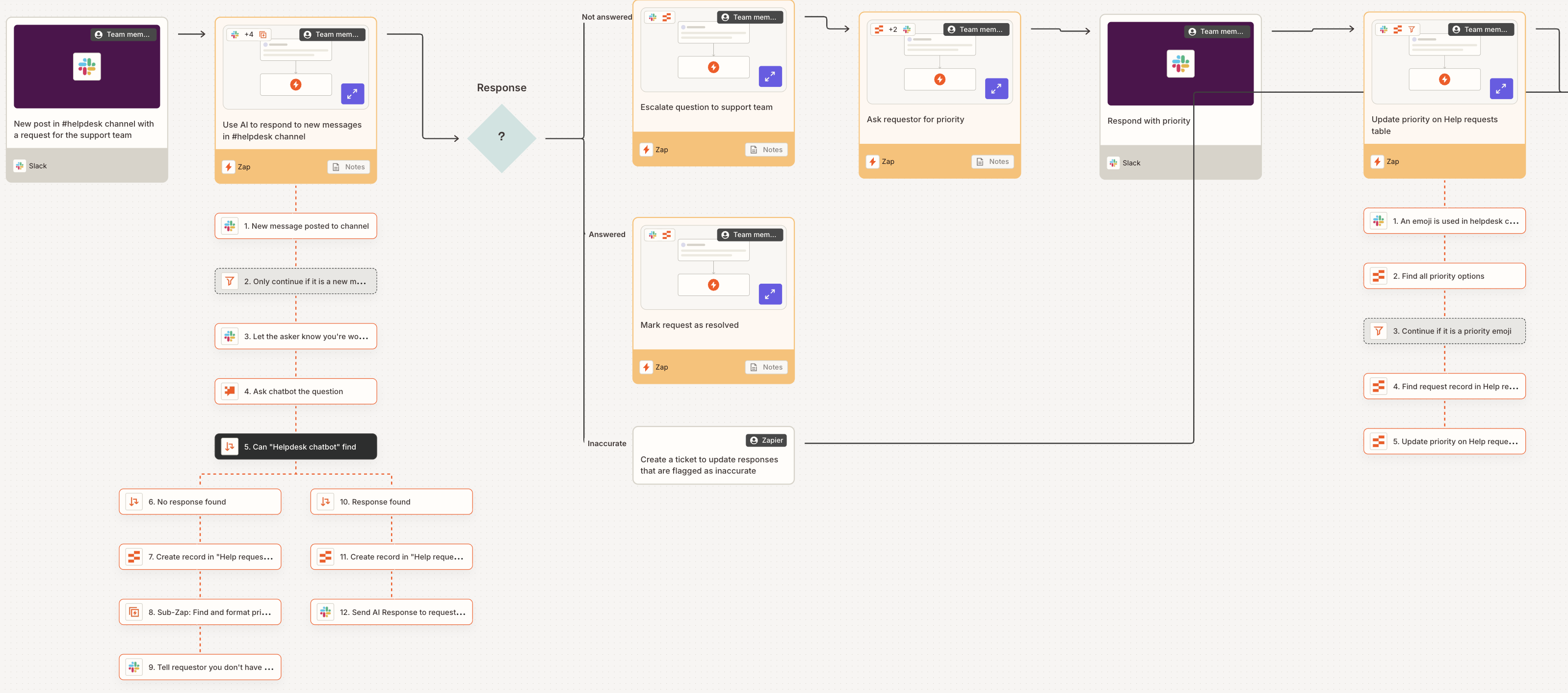
Task: Click the filter icon on the Update priority zap header
Action: click(x=1412, y=28)
